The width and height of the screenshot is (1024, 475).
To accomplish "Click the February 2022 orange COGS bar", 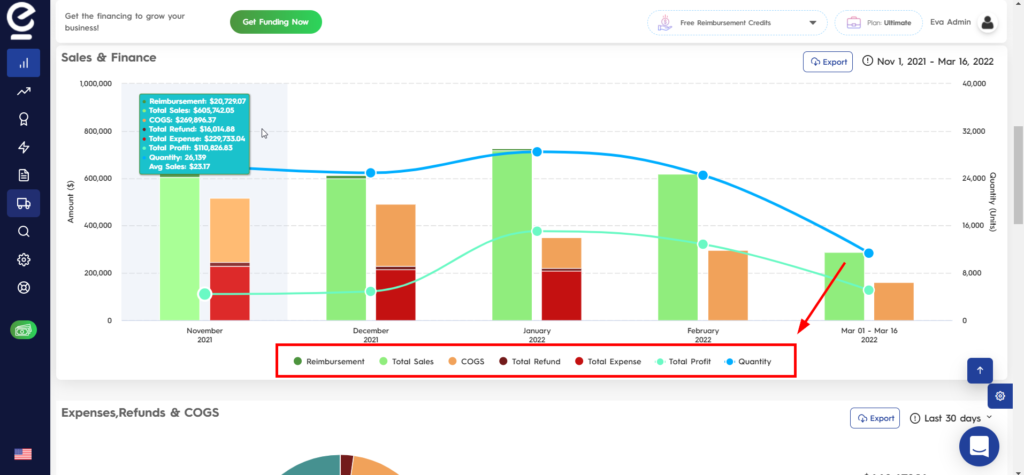I will 728,286.
